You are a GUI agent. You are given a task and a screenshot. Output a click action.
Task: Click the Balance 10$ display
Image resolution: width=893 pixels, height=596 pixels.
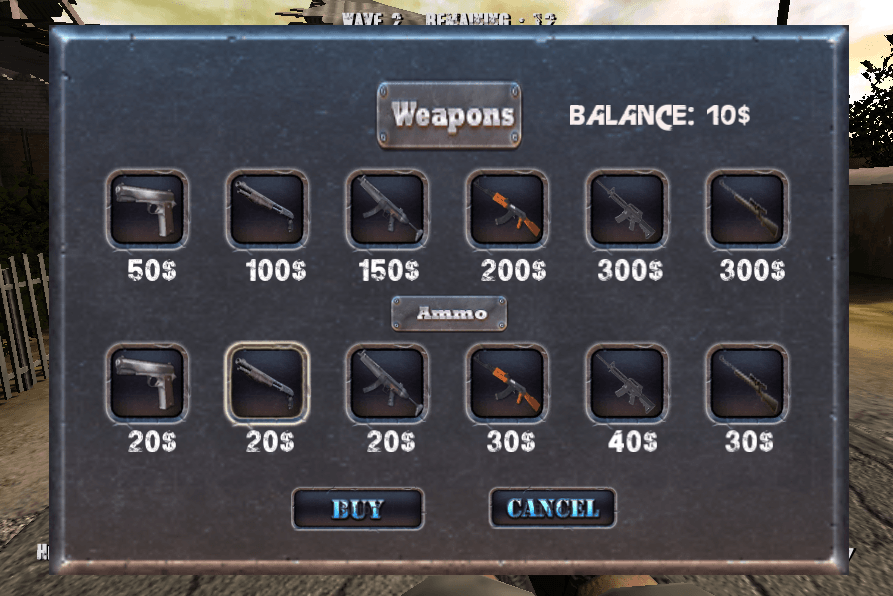click(x=659, y=116)
